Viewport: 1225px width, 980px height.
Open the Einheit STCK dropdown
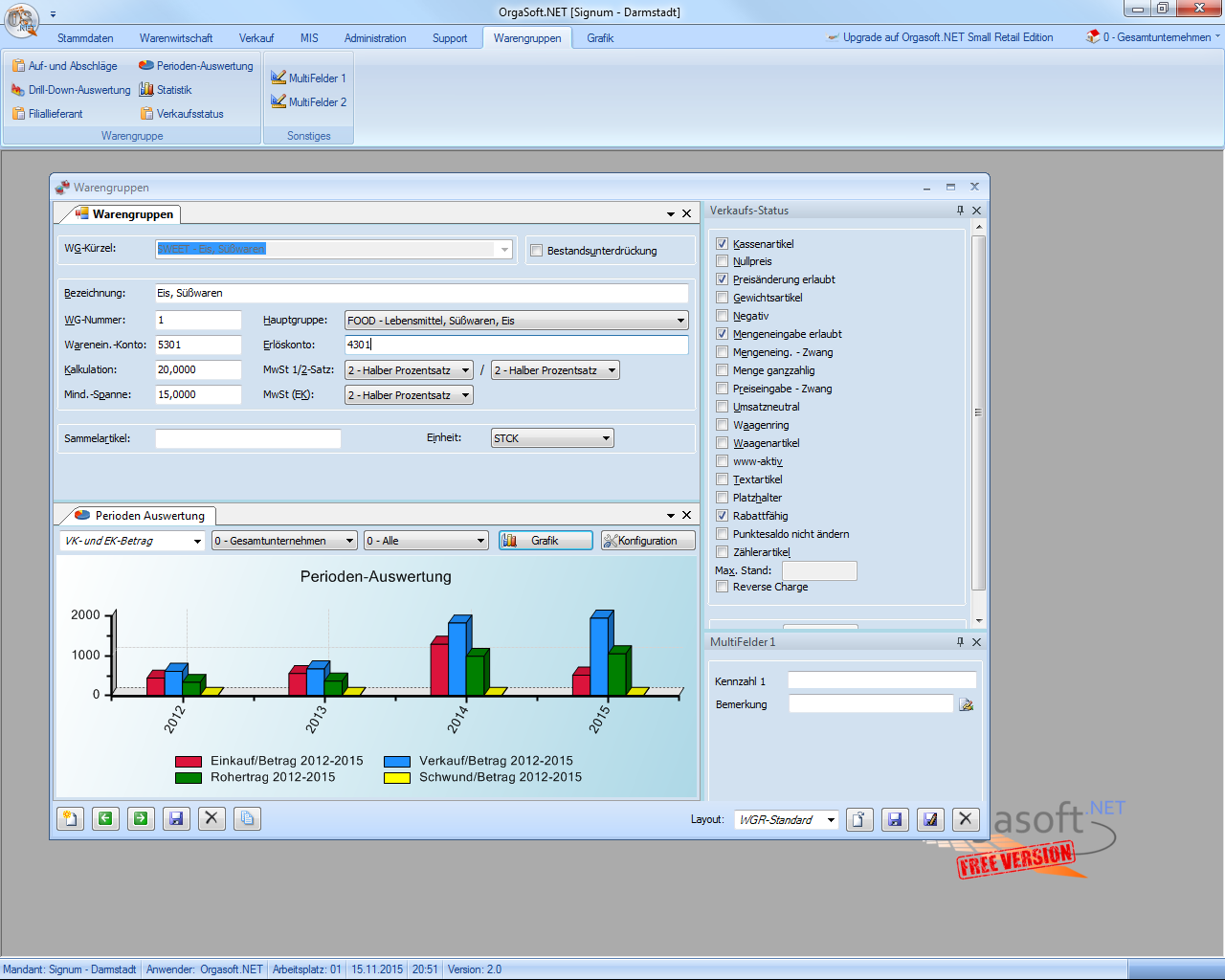(606, 438)
